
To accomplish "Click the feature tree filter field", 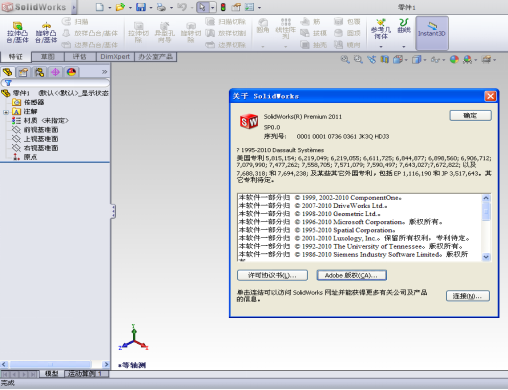I will tap(55, 83).
